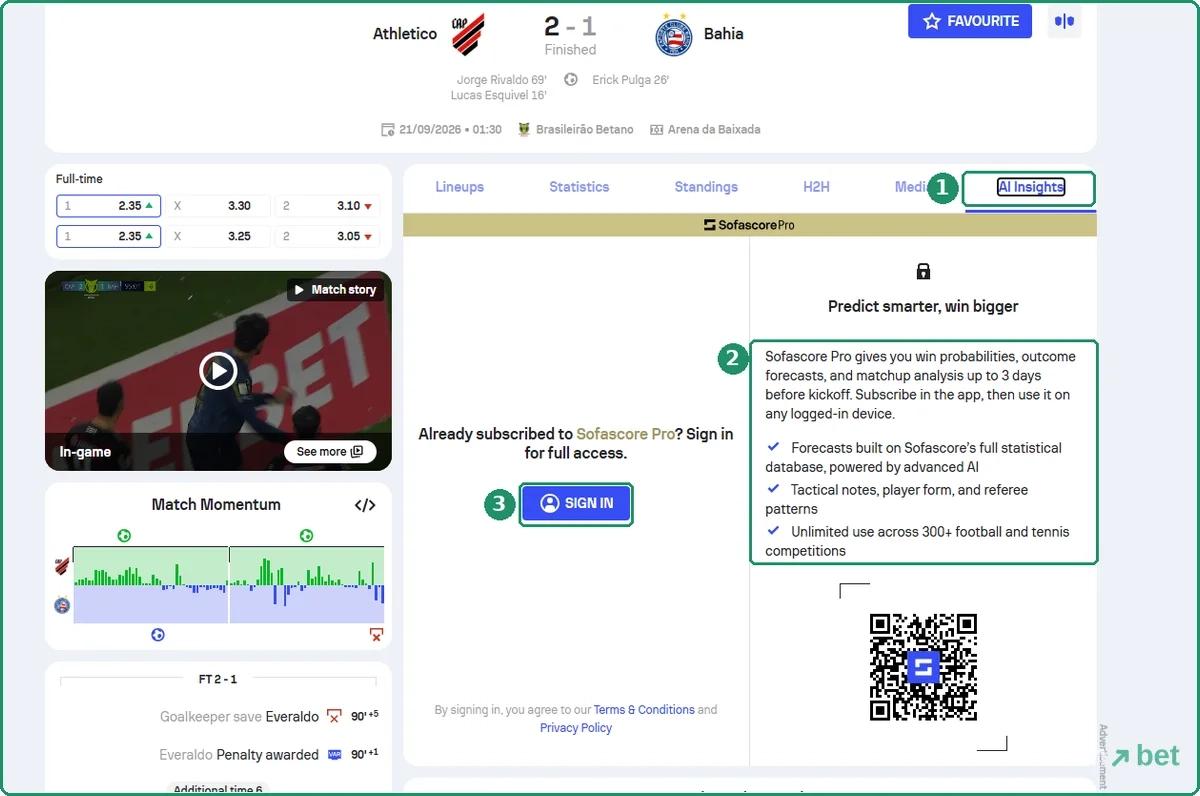Open the Statistics tab

[579, 187]
